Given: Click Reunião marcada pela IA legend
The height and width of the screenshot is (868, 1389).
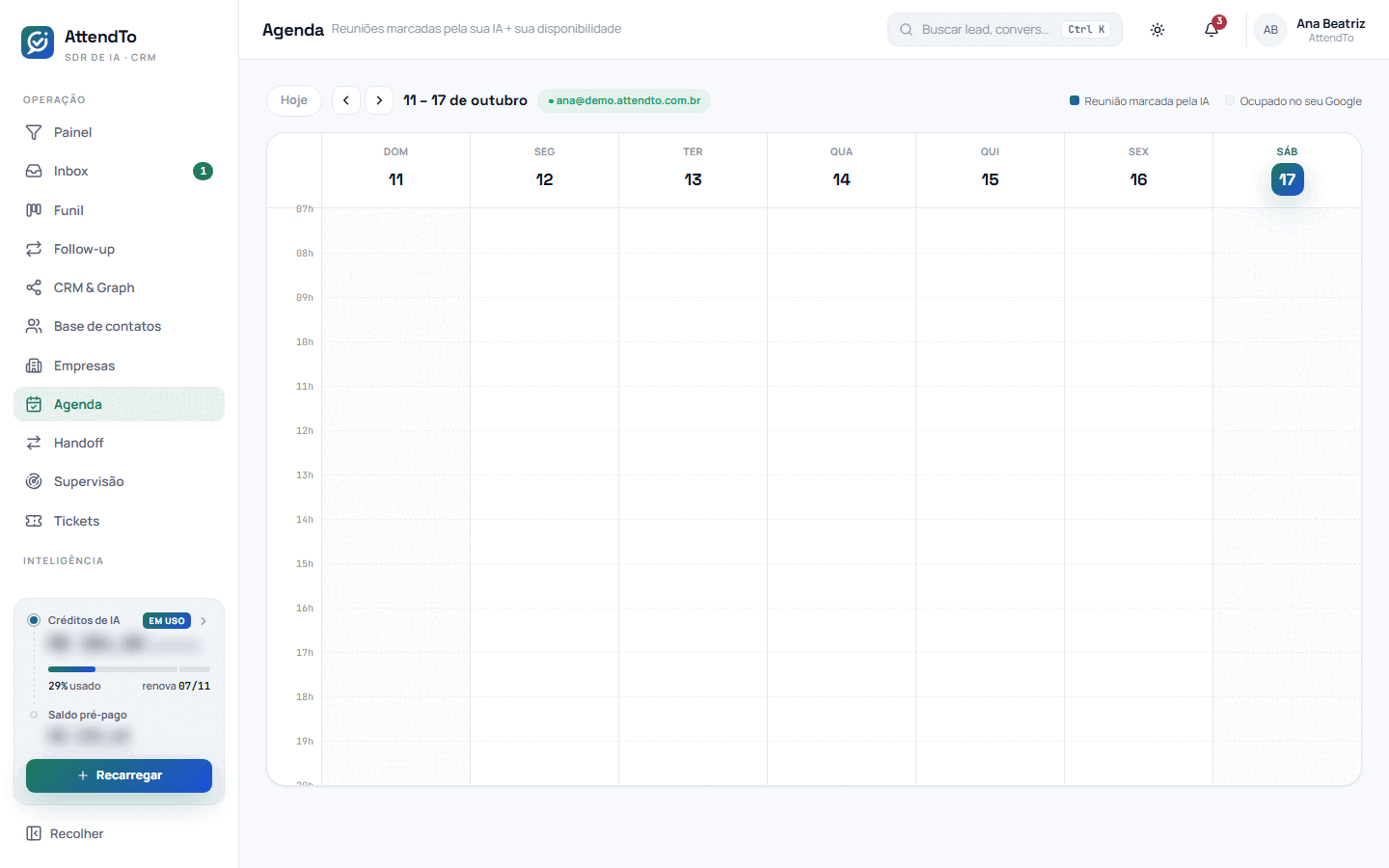Looking at the screenshot, I should coord(1139,101).
